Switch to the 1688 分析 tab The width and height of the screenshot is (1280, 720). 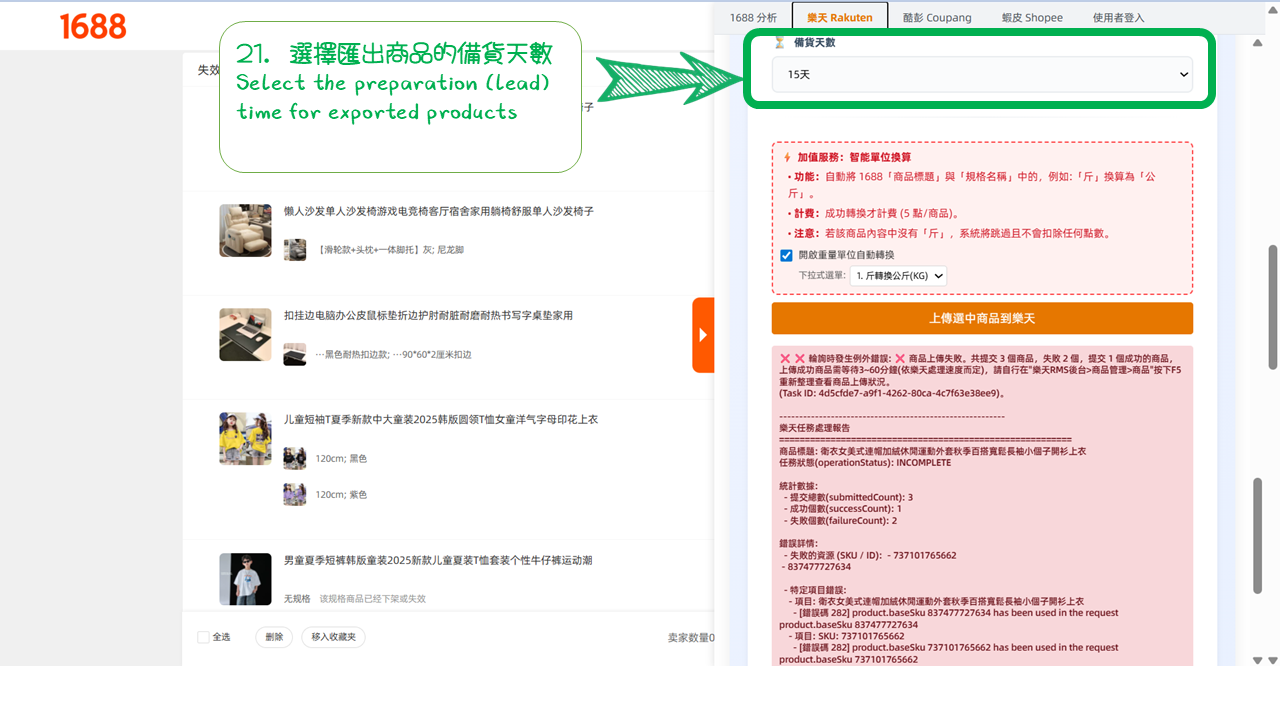pos(753,17)
